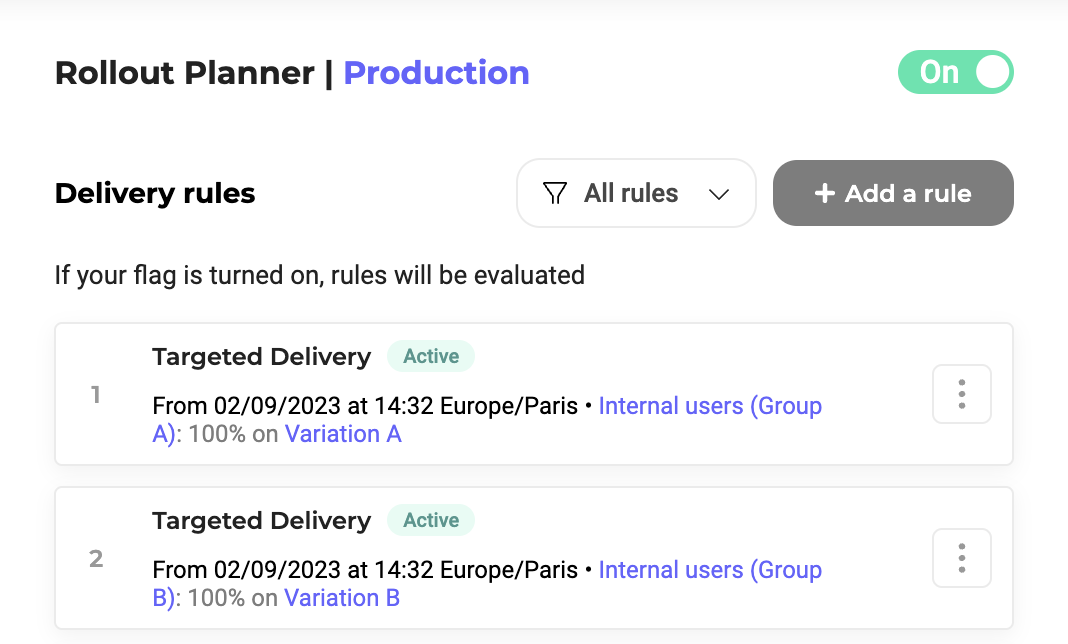The height and width of the screenshot is (644, 1068).
Task: Open the three-dot menu for rule 1
Action: pyautogui.click(x=961, y=394)
